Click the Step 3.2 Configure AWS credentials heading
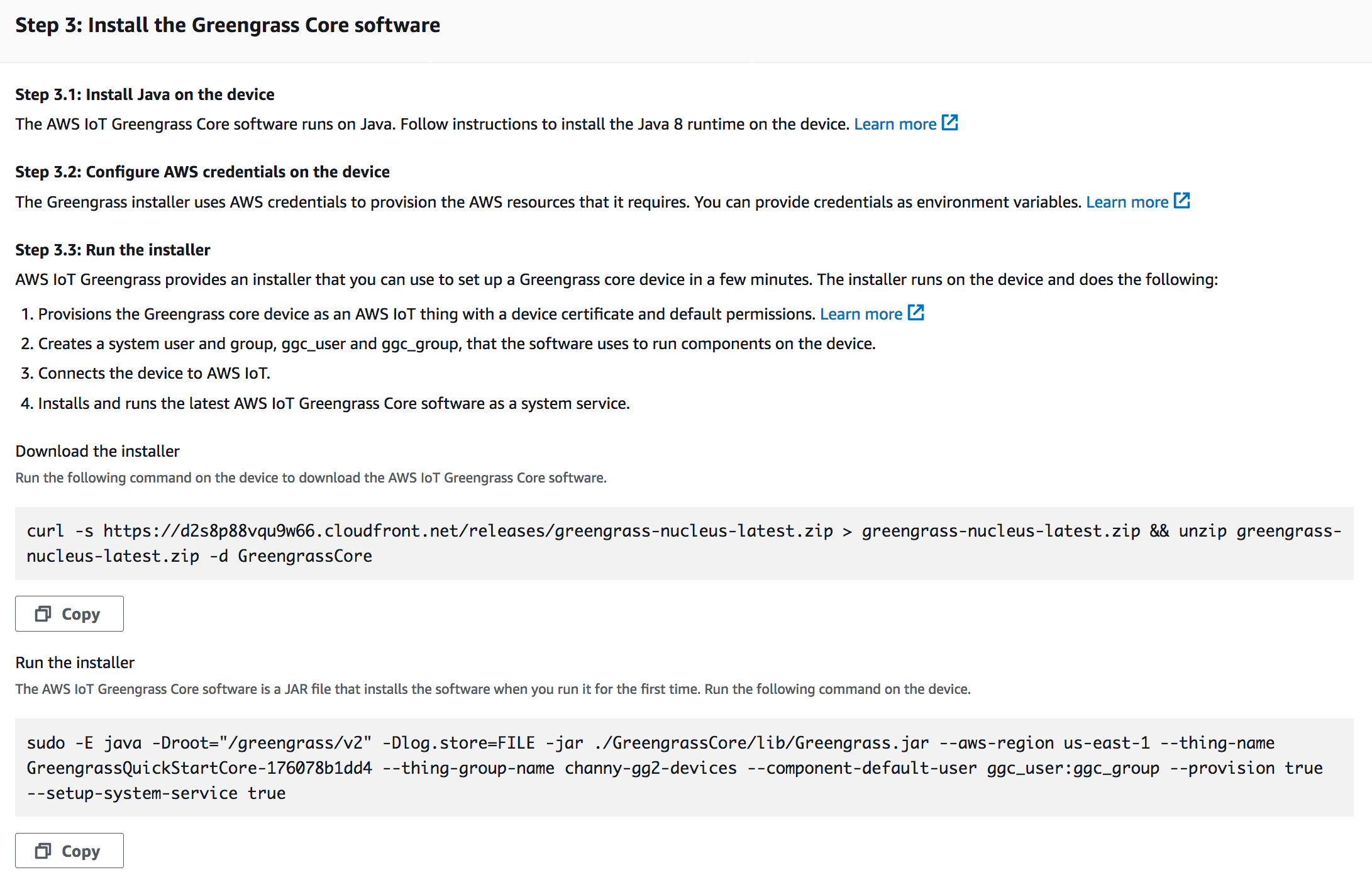The width and height of the screenshot is (1372, 882). [202, 172]
